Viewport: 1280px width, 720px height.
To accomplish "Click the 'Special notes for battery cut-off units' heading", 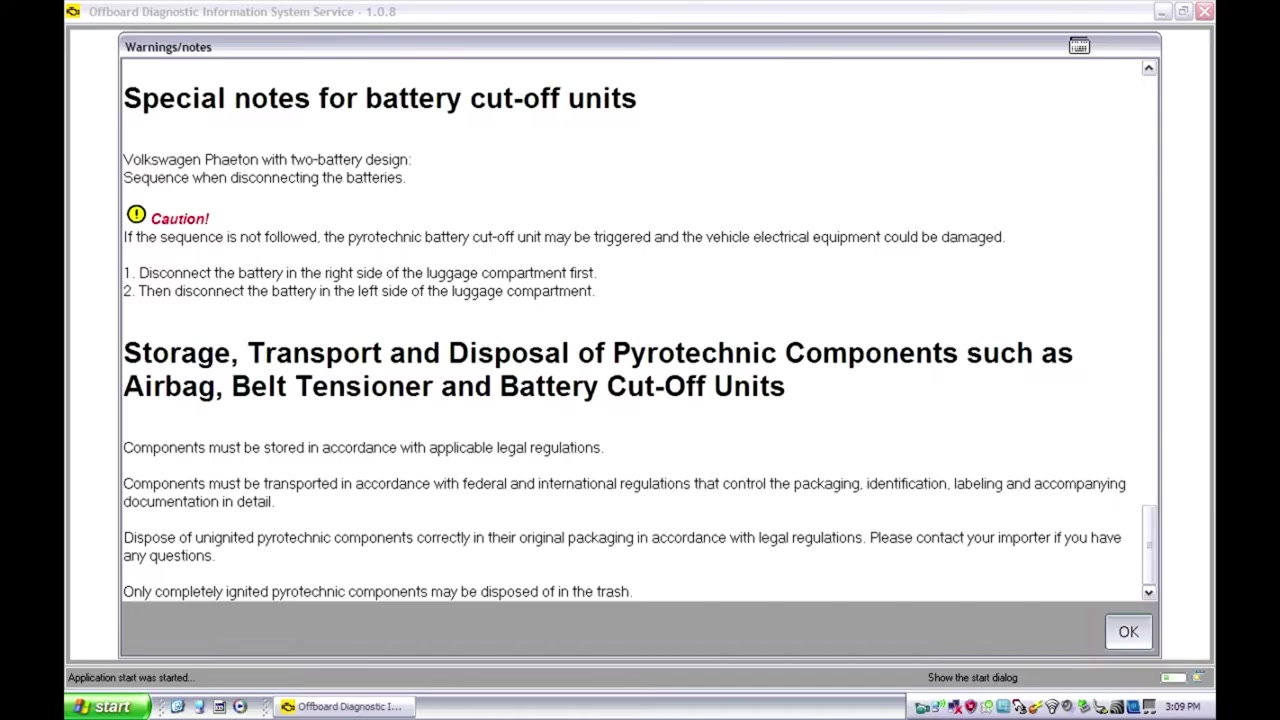I will 380,98.
